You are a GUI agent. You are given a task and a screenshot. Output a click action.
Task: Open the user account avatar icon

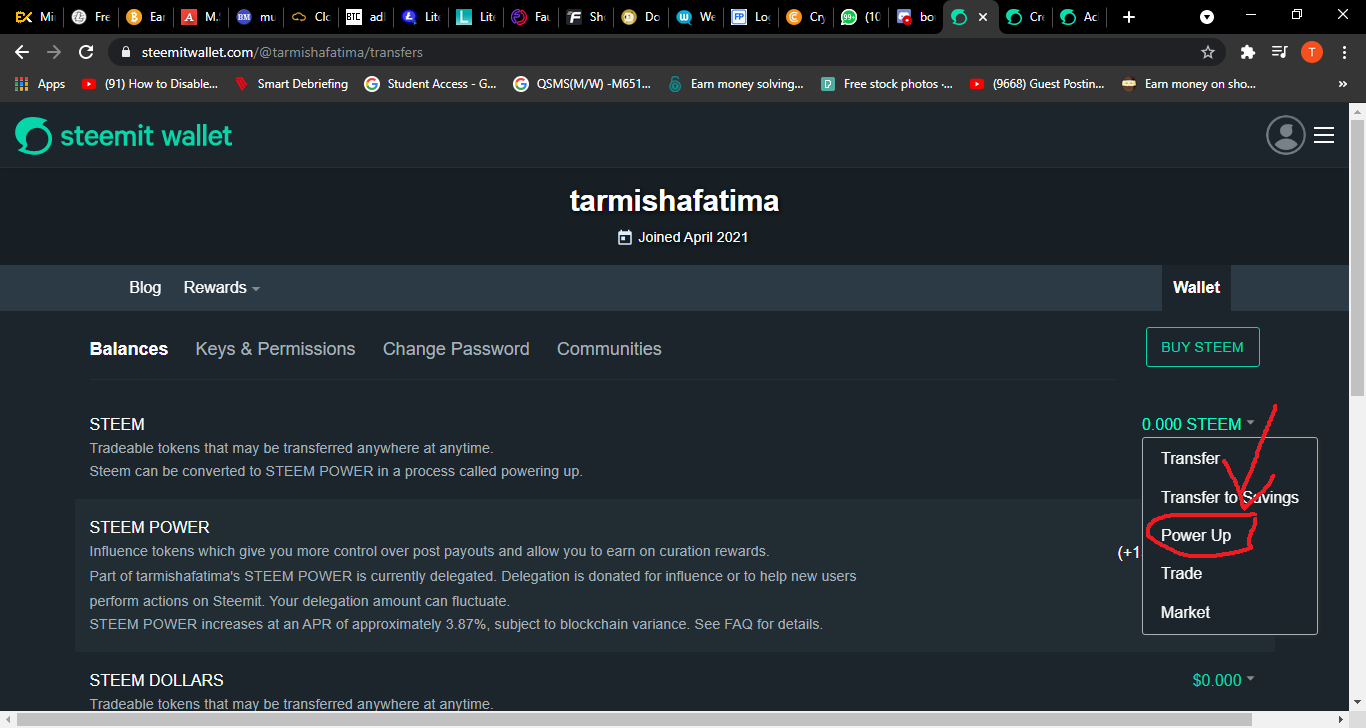(1286, 135)
